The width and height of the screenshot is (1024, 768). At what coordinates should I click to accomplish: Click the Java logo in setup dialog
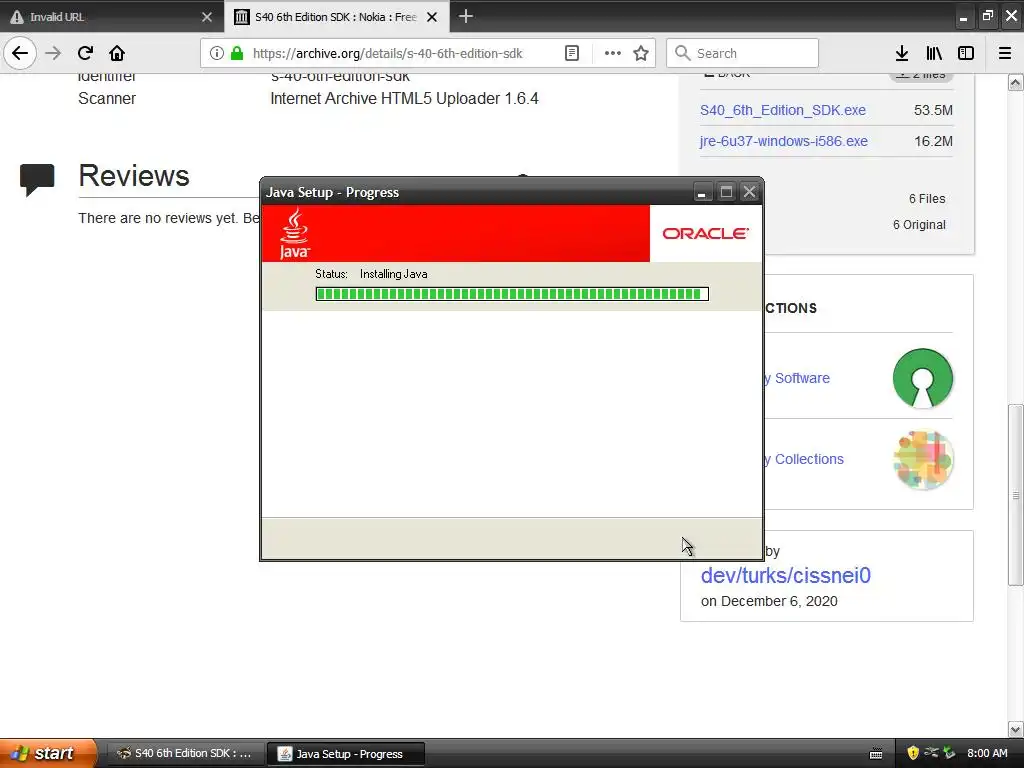pos(295,233)
